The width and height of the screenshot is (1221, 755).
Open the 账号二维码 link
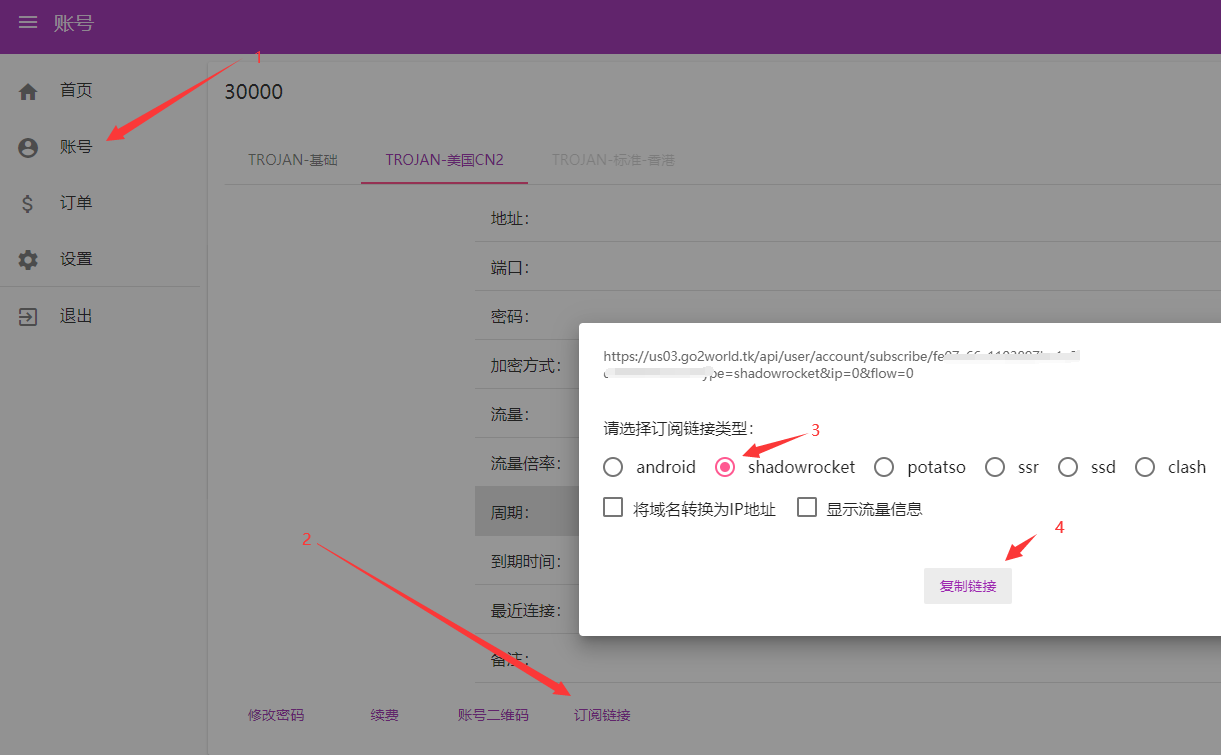pyautogui.click(x=493, y=715)
